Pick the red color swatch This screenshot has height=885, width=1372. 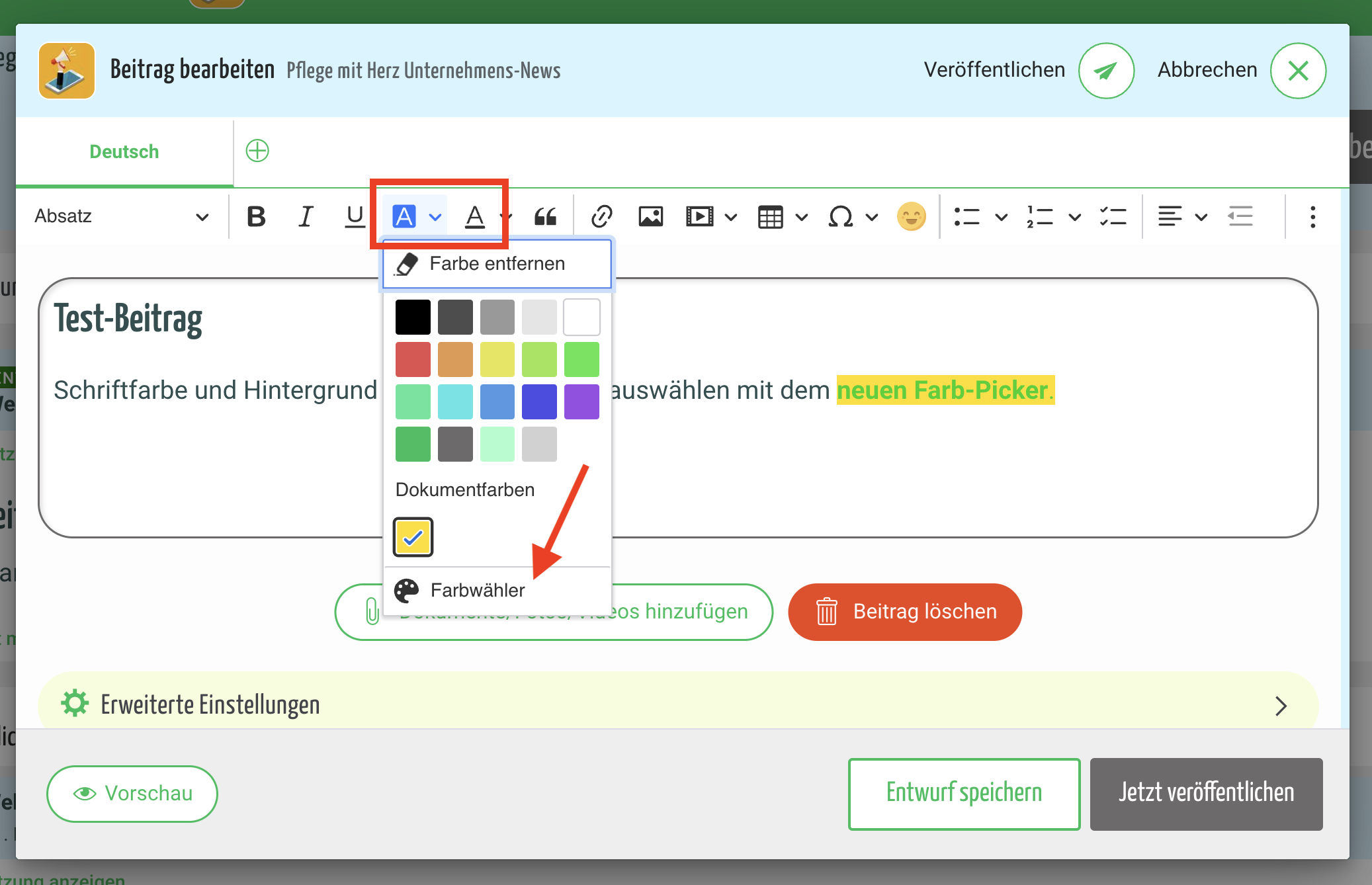[x=413, y=359]
